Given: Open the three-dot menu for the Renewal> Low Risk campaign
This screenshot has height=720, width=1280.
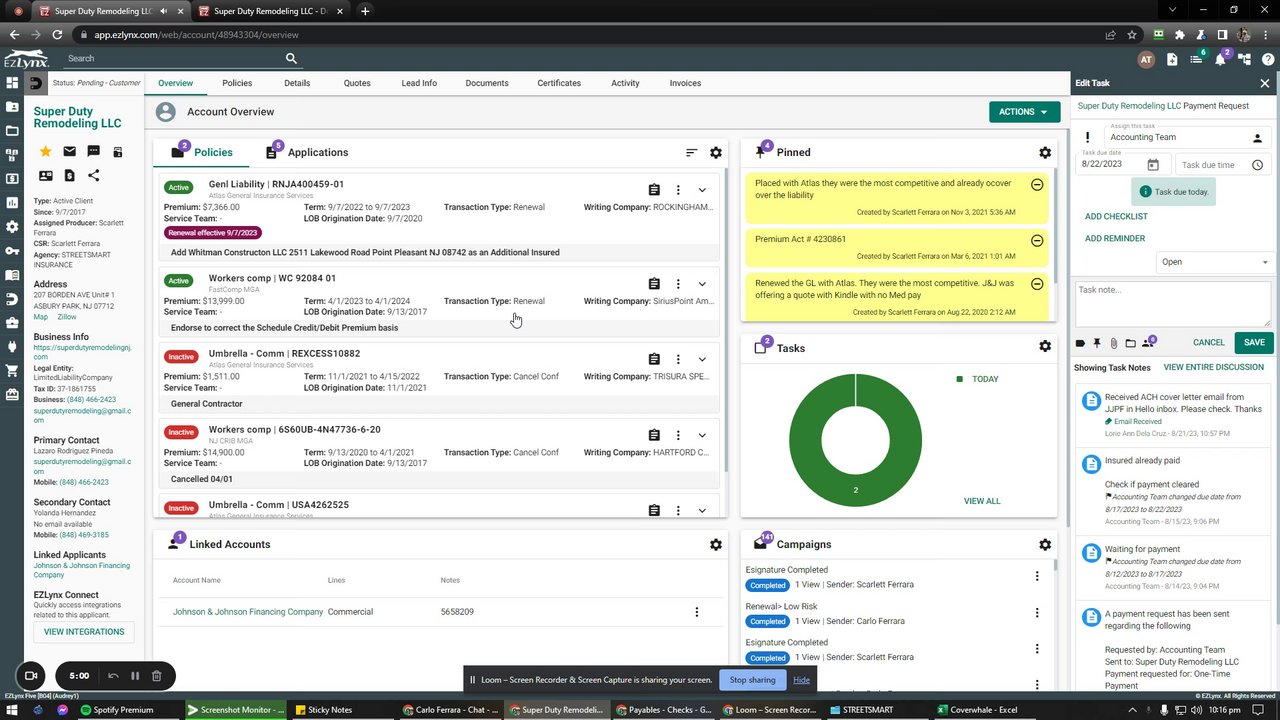Looking at the screenshot, I should tap(1037, 613).
